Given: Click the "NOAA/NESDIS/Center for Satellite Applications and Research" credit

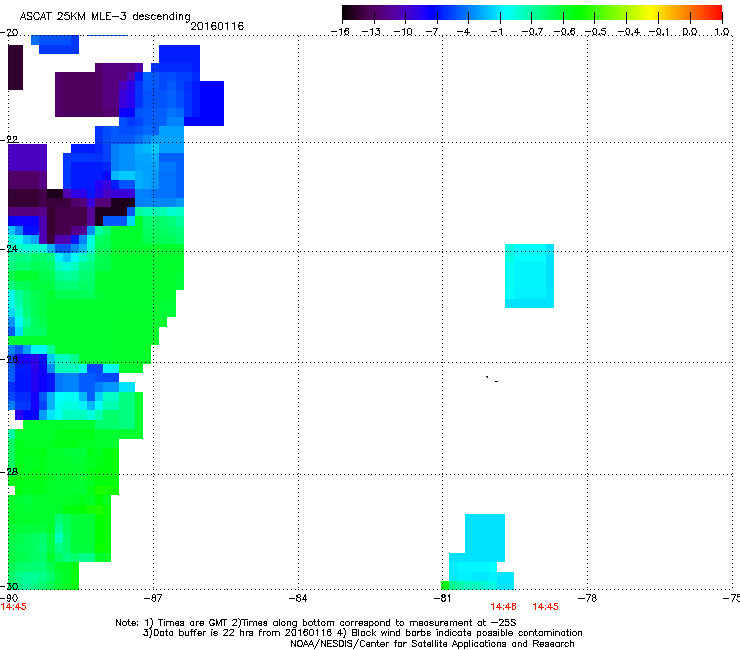Looking at the screenshot, I should pyautogui.click(x=432, y=644).
